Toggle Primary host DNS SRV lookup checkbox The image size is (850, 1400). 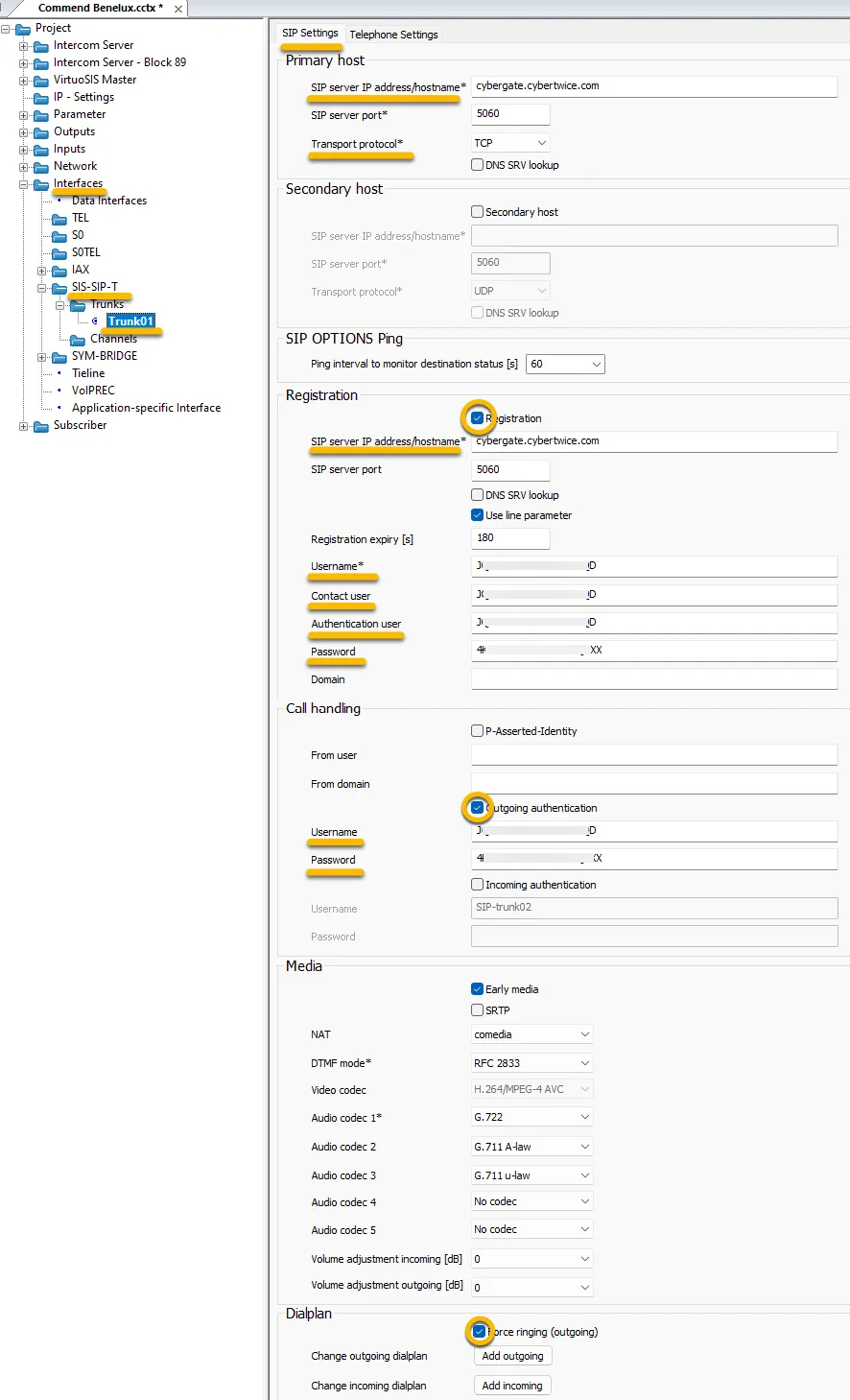[x=477, y=165]
